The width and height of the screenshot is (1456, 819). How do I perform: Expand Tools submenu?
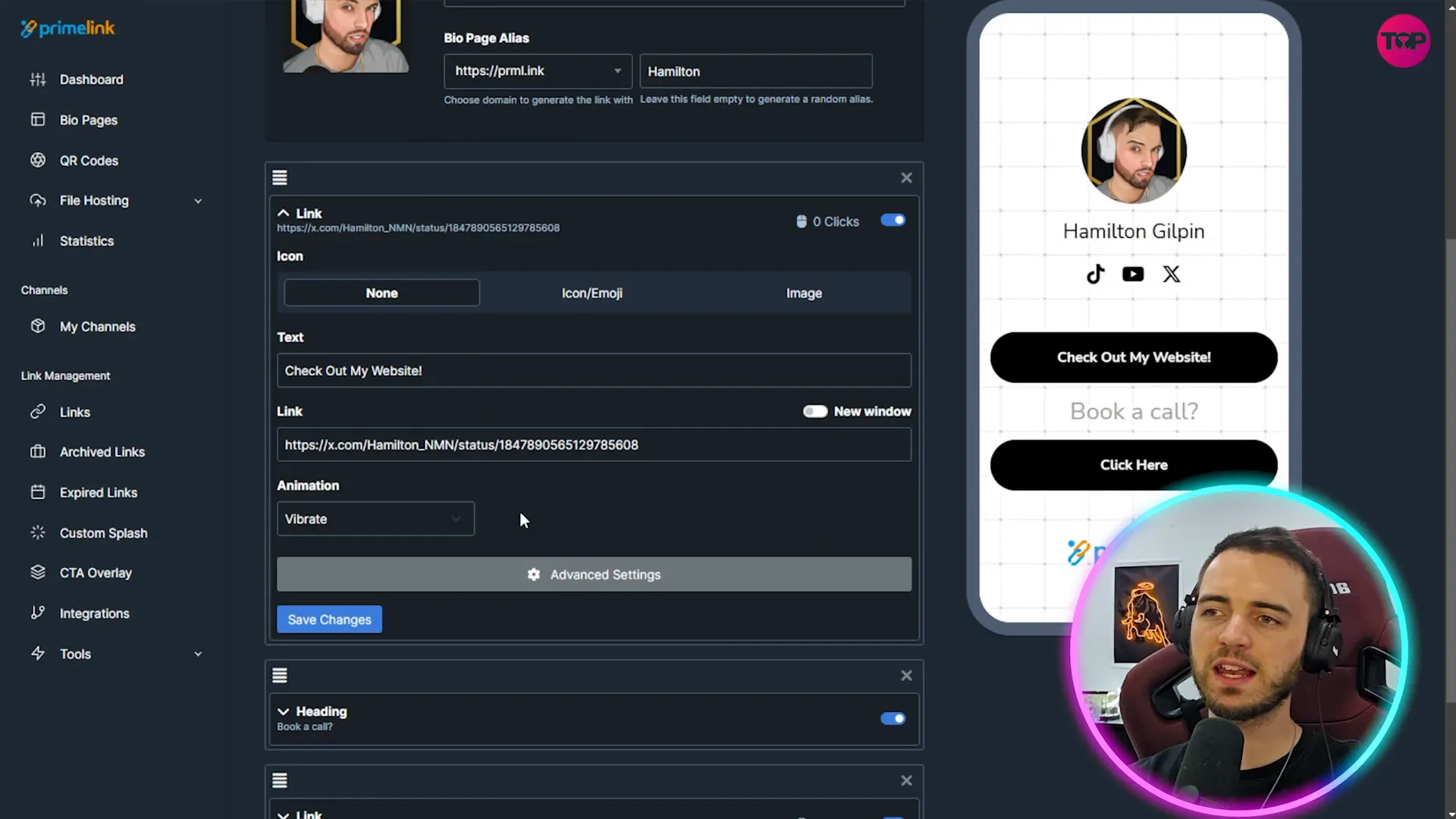point(198,654)
